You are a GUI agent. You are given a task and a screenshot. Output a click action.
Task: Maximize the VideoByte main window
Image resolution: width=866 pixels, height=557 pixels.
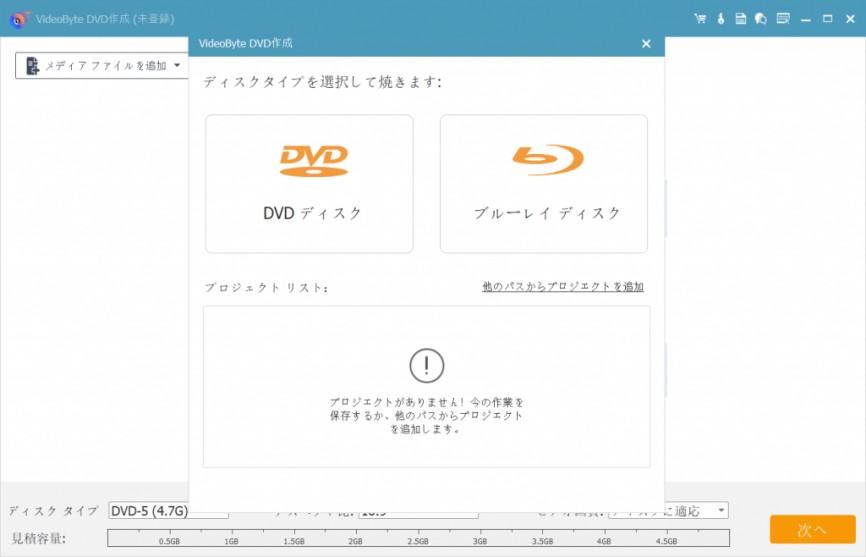point(827,19)
